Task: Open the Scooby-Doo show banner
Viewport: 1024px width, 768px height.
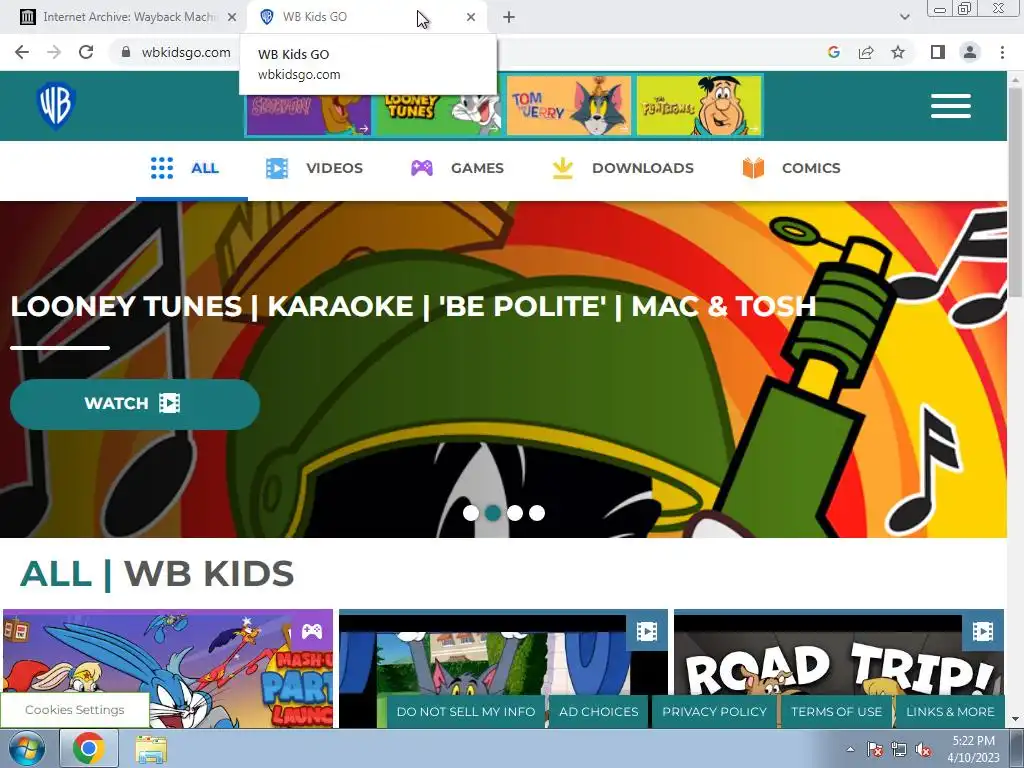Action: 308,115
